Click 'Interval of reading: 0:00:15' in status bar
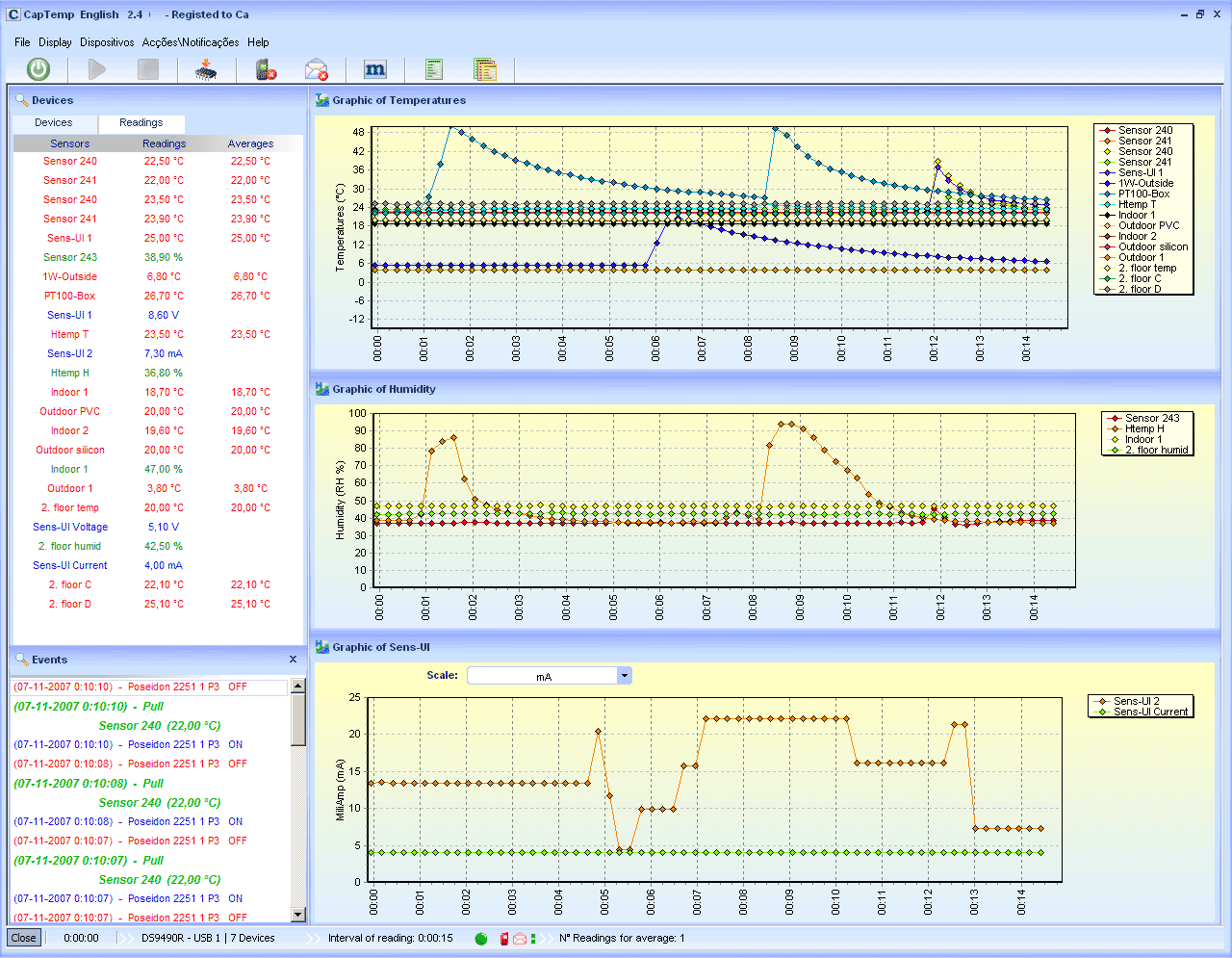Image resolution: width=1232 pixels, height=958 pixels. pos(391,938)
